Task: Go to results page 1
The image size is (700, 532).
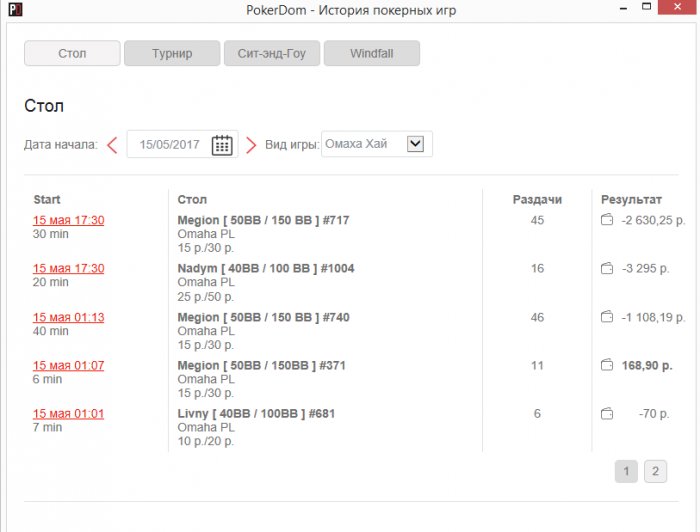Action: click(x=626, y=471)
